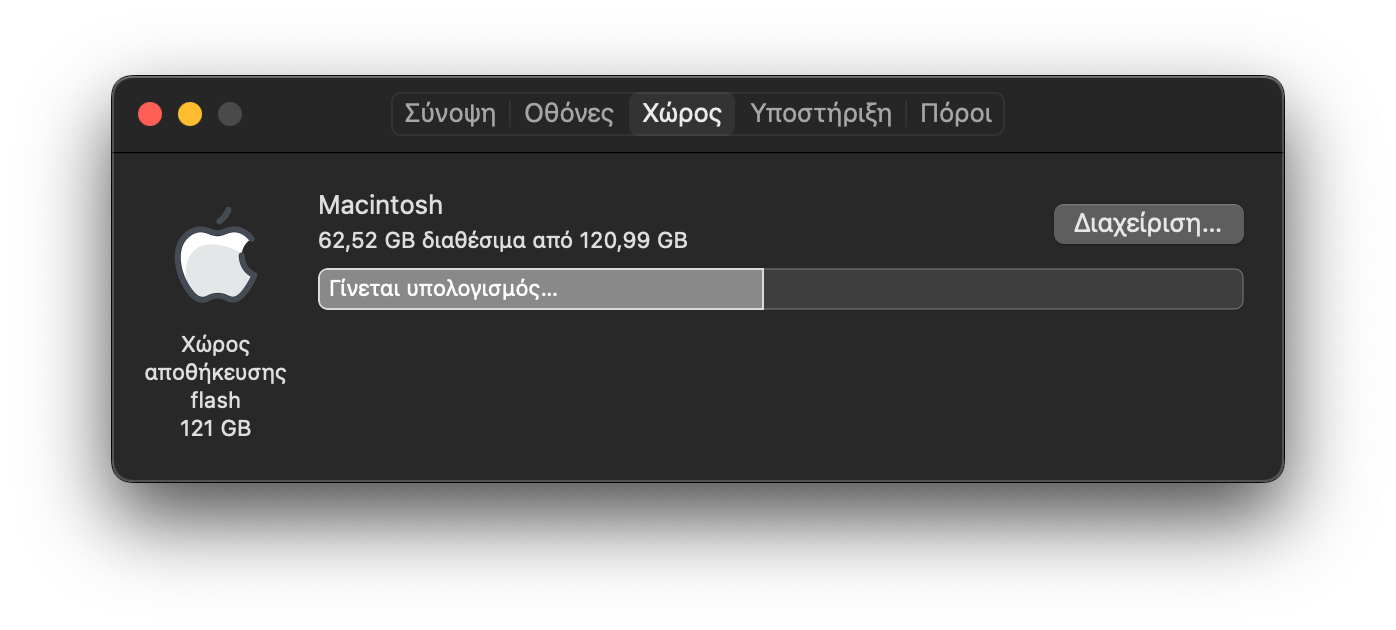Image resolution: width=1396 pixels, height=630 pixels.
Task: Open the Οθόνες tab
Action: pos(569,113)
